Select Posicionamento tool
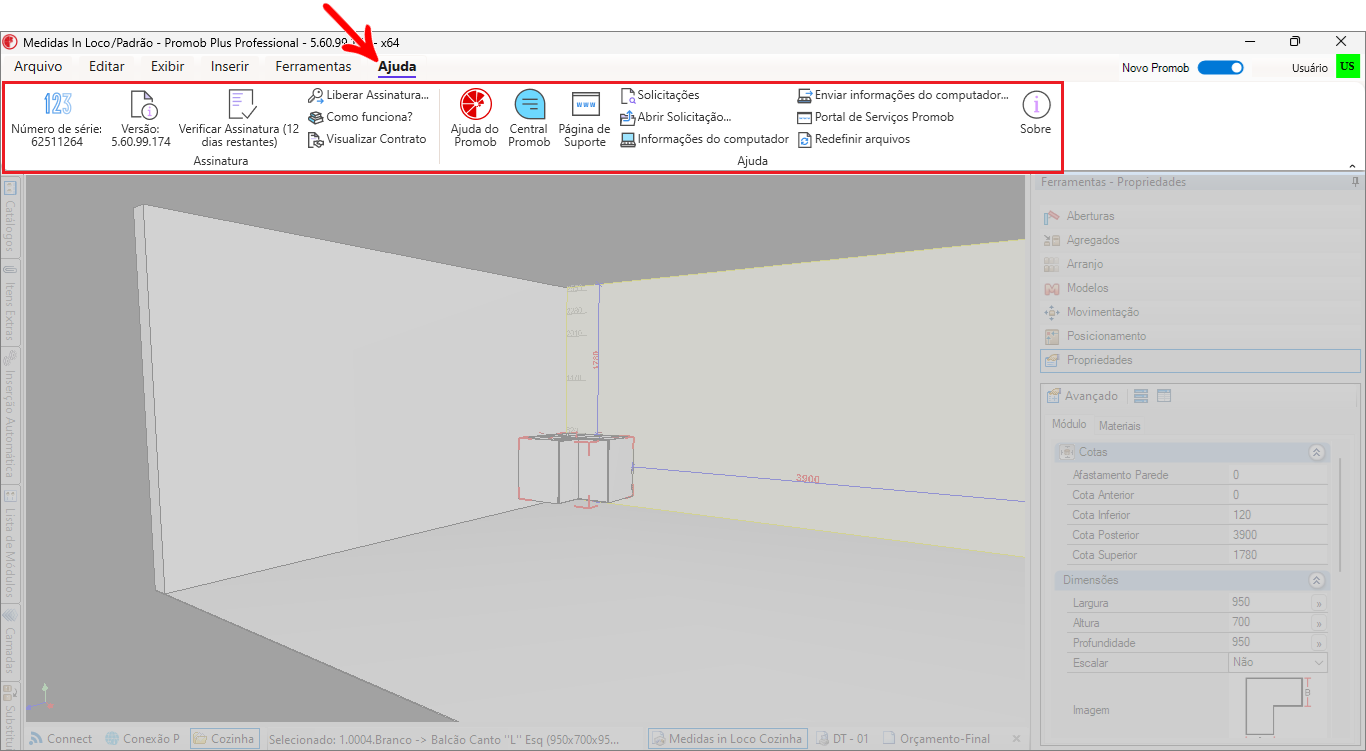The image size is (1366, 751). [x=1200, y=336]
